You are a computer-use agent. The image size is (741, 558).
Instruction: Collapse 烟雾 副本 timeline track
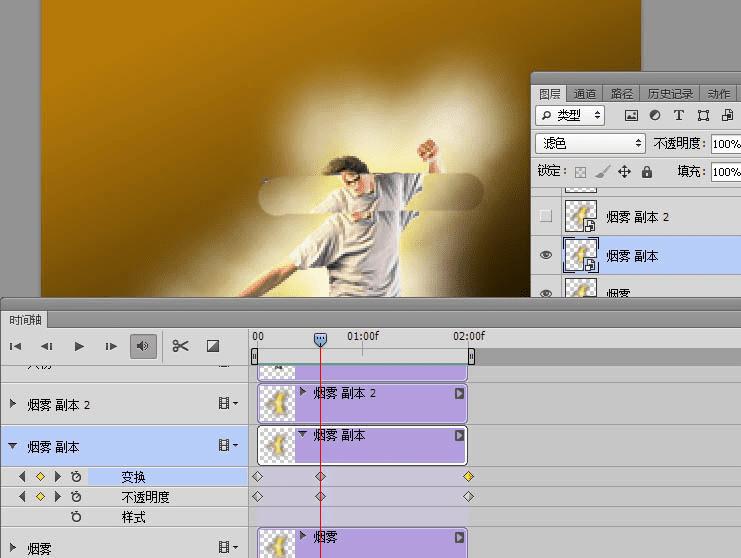coord(13,446)
